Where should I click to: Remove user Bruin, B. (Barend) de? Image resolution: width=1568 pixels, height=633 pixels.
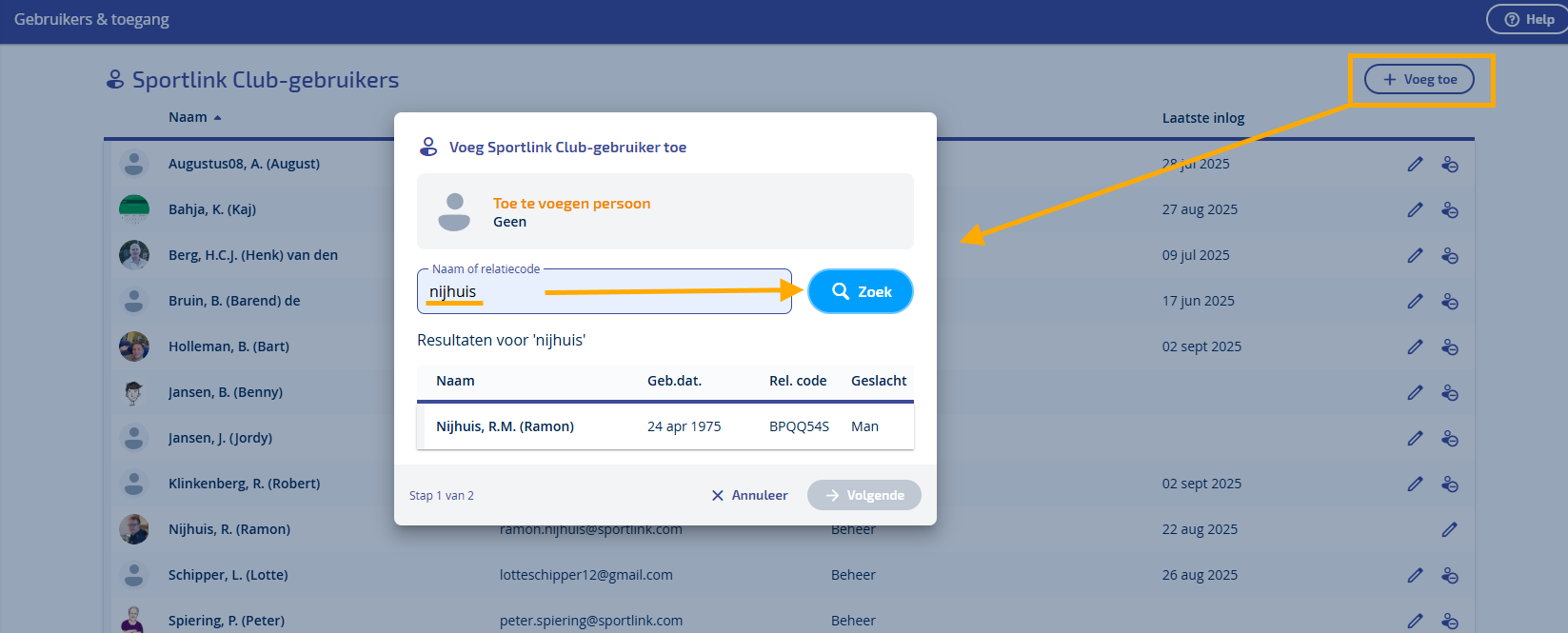click(x=1450, y=301)
